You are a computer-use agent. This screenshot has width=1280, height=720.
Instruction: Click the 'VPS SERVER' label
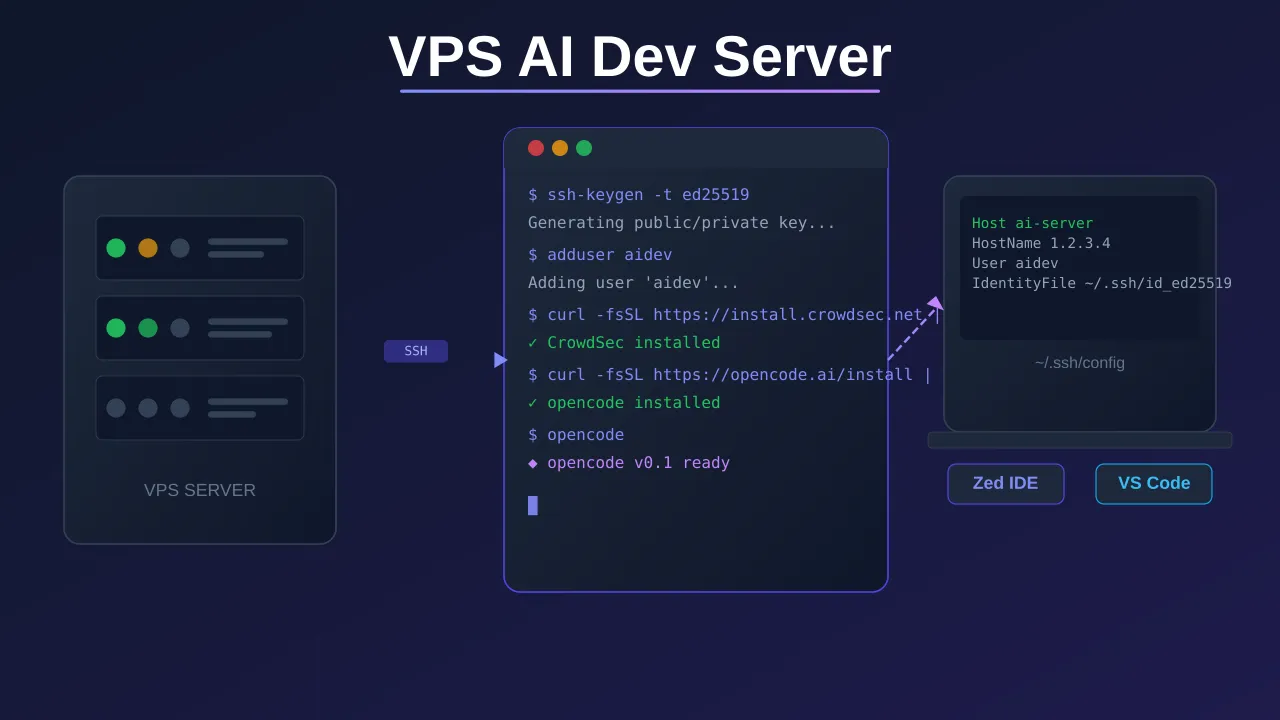click(200, 490)
